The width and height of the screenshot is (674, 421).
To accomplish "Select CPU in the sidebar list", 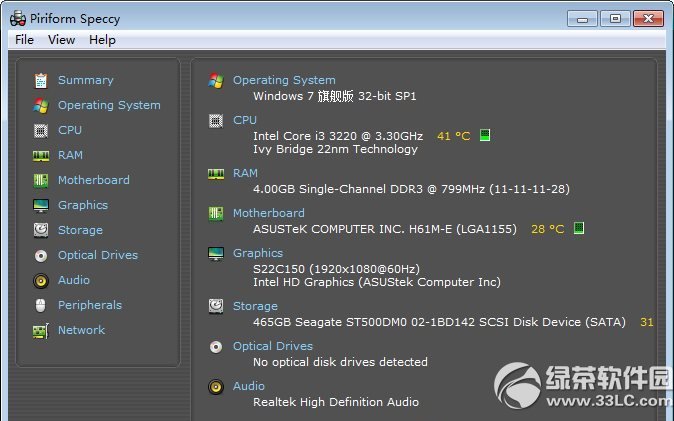I will (70, 130).
